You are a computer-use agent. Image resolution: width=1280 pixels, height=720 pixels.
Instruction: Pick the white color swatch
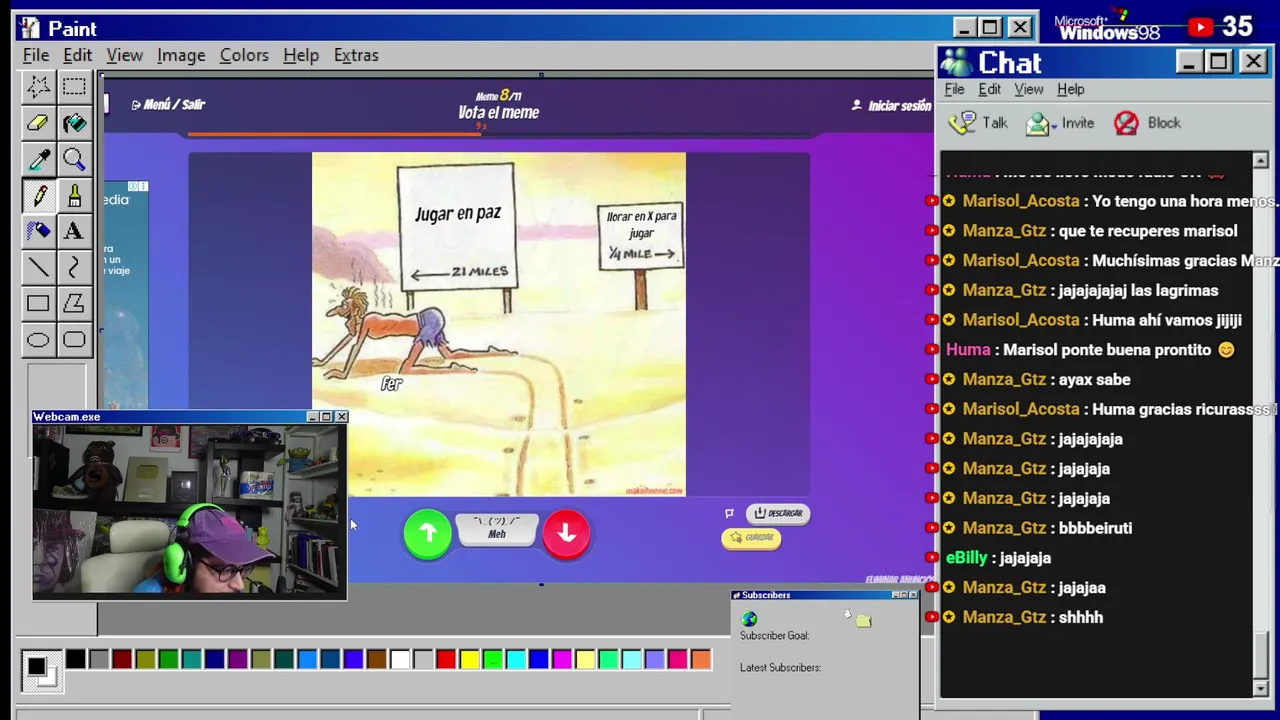click(400, 659)
